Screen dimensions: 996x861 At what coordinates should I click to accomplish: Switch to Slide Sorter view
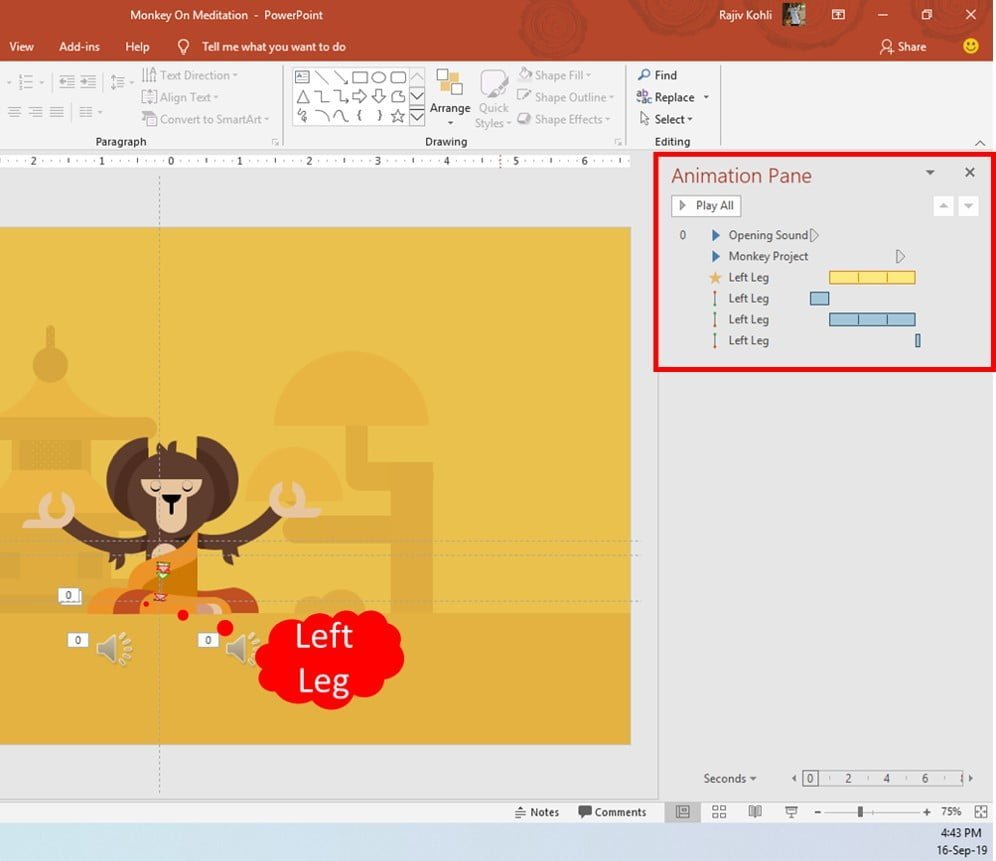[719, 811]
